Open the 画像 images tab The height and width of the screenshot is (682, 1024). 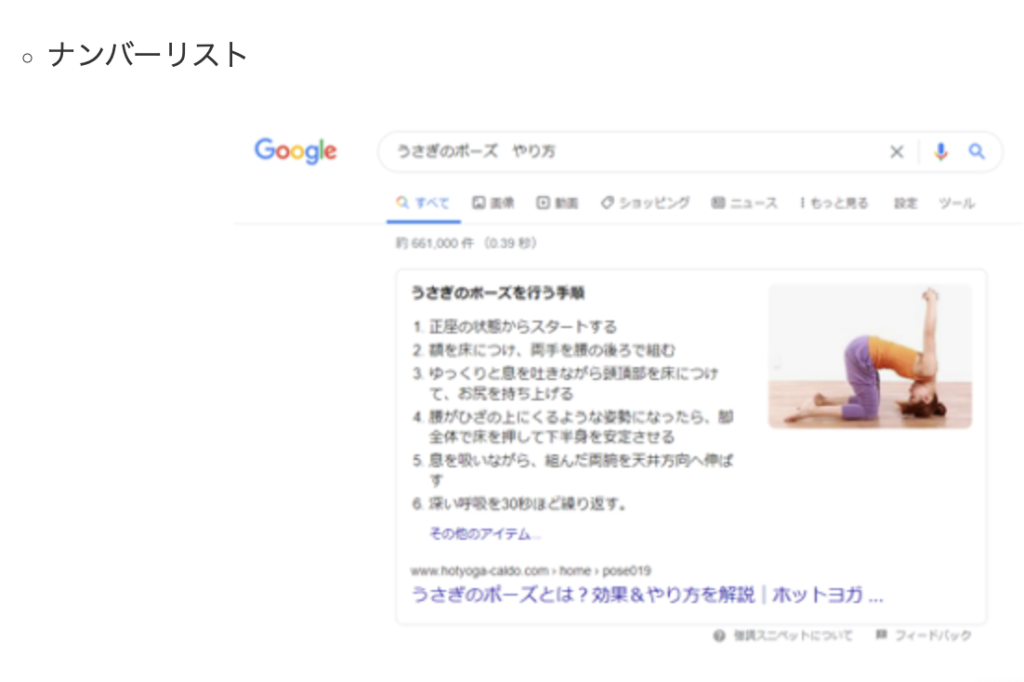pos(493,203)
